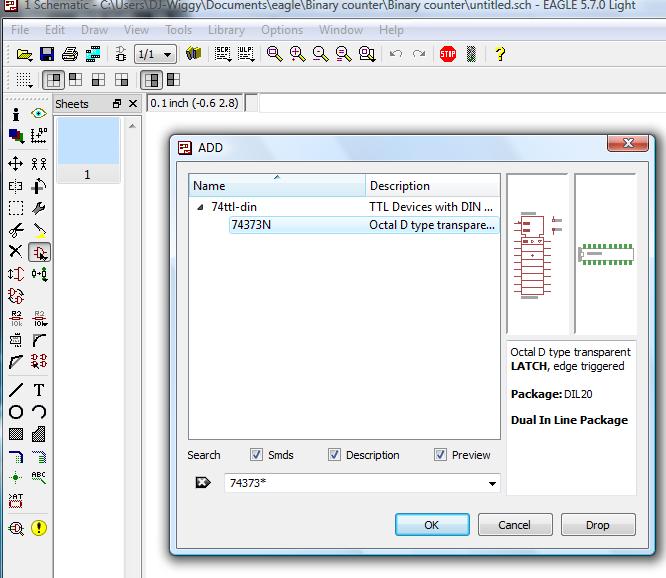Click the Redo arrow icon

(419, 54)
